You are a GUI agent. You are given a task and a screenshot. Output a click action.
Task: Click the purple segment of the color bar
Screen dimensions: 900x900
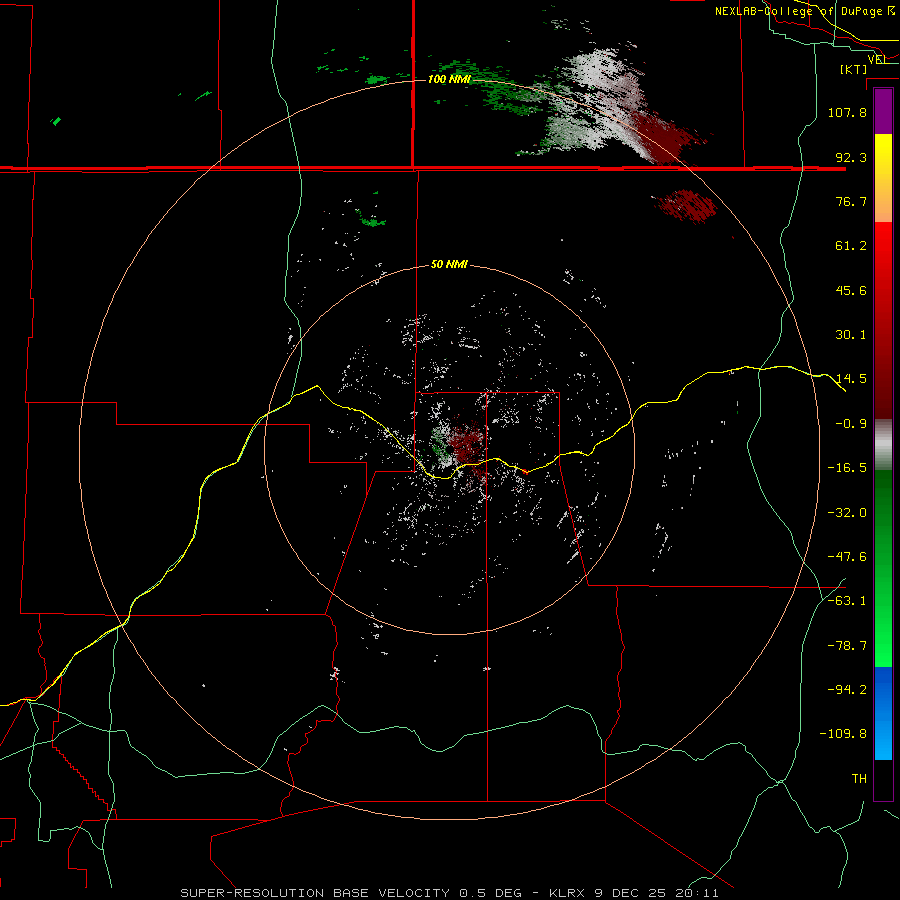(x=883, y=112)
